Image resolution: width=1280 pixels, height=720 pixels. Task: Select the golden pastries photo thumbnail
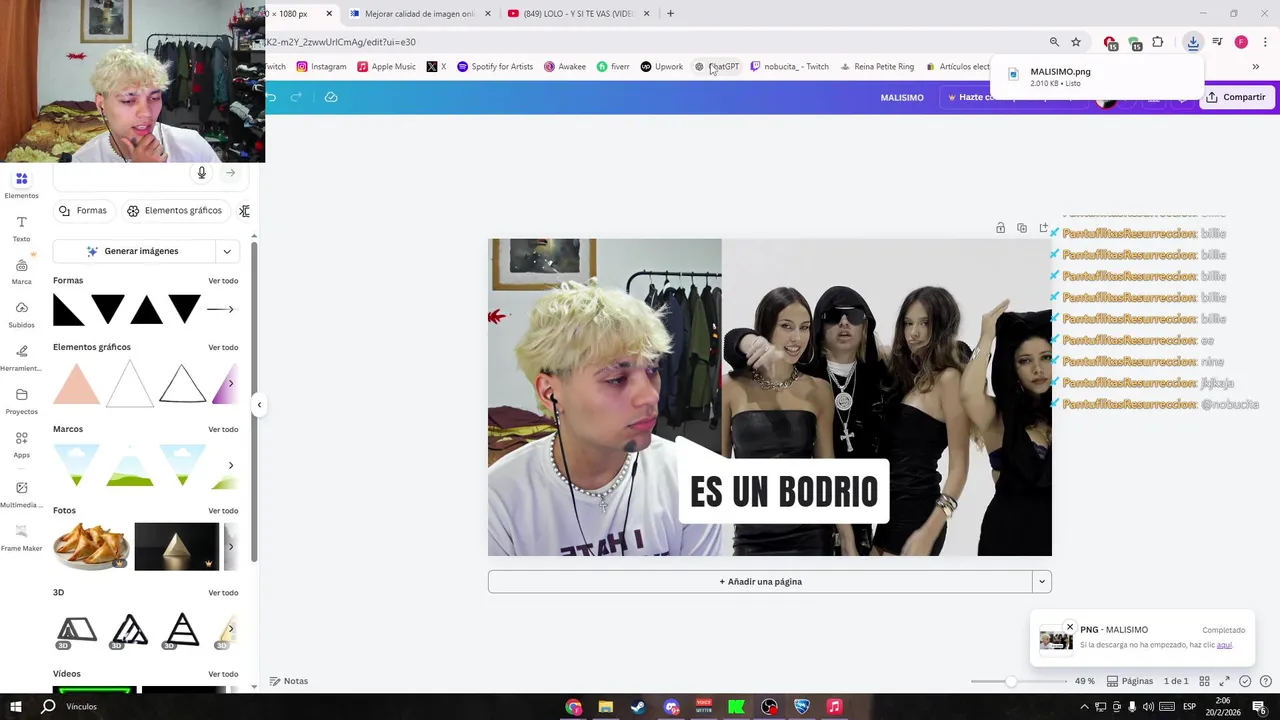point(91,546)
